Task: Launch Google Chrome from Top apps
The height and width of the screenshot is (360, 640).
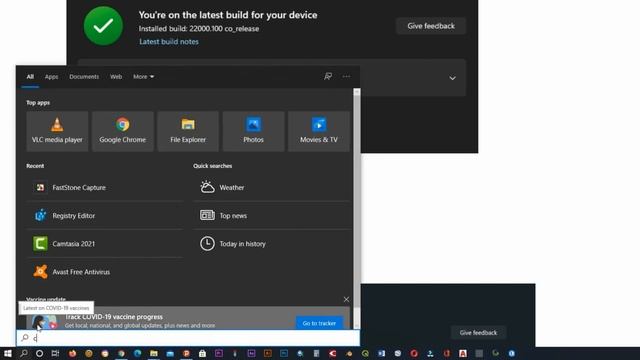Action: 122,131
